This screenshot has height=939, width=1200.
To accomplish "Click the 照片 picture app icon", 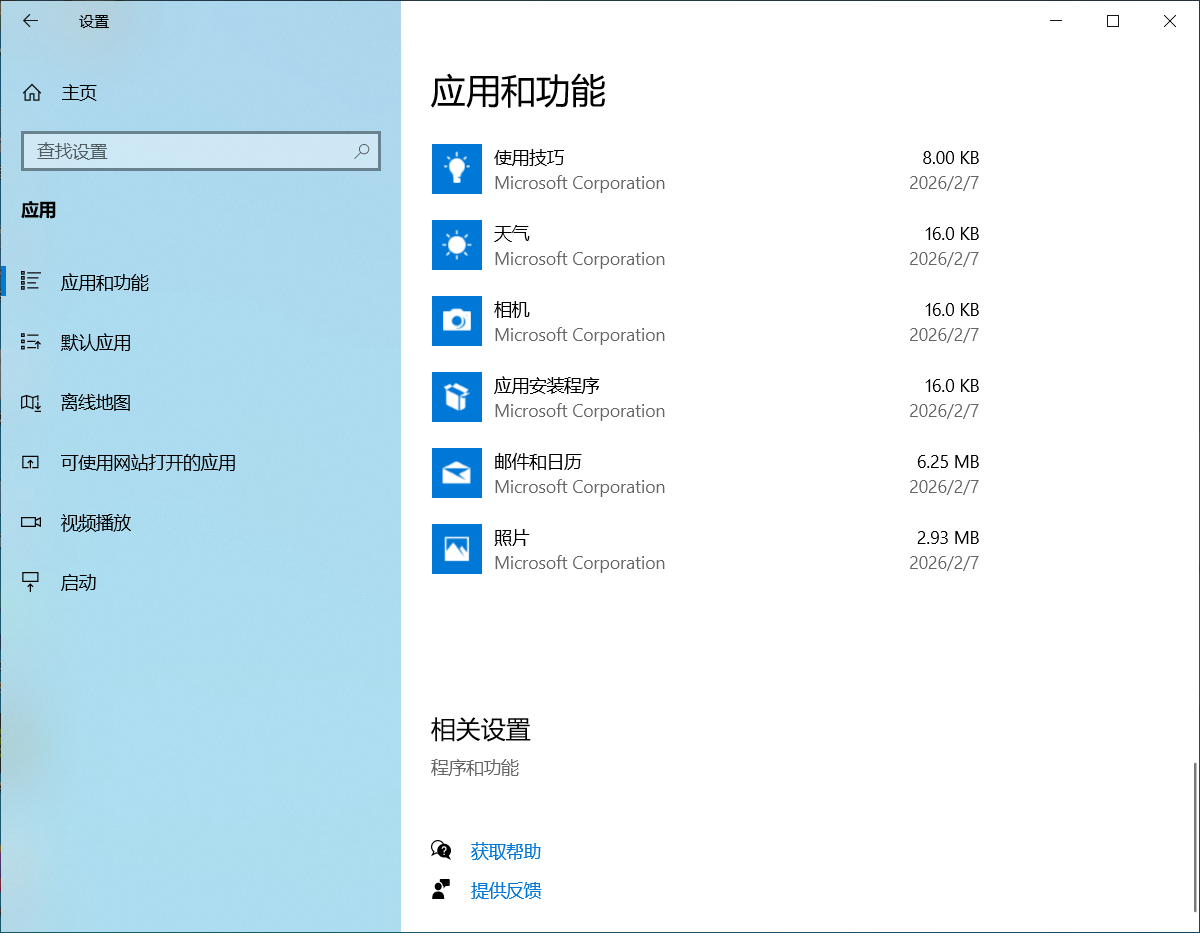I will (457, 549).
